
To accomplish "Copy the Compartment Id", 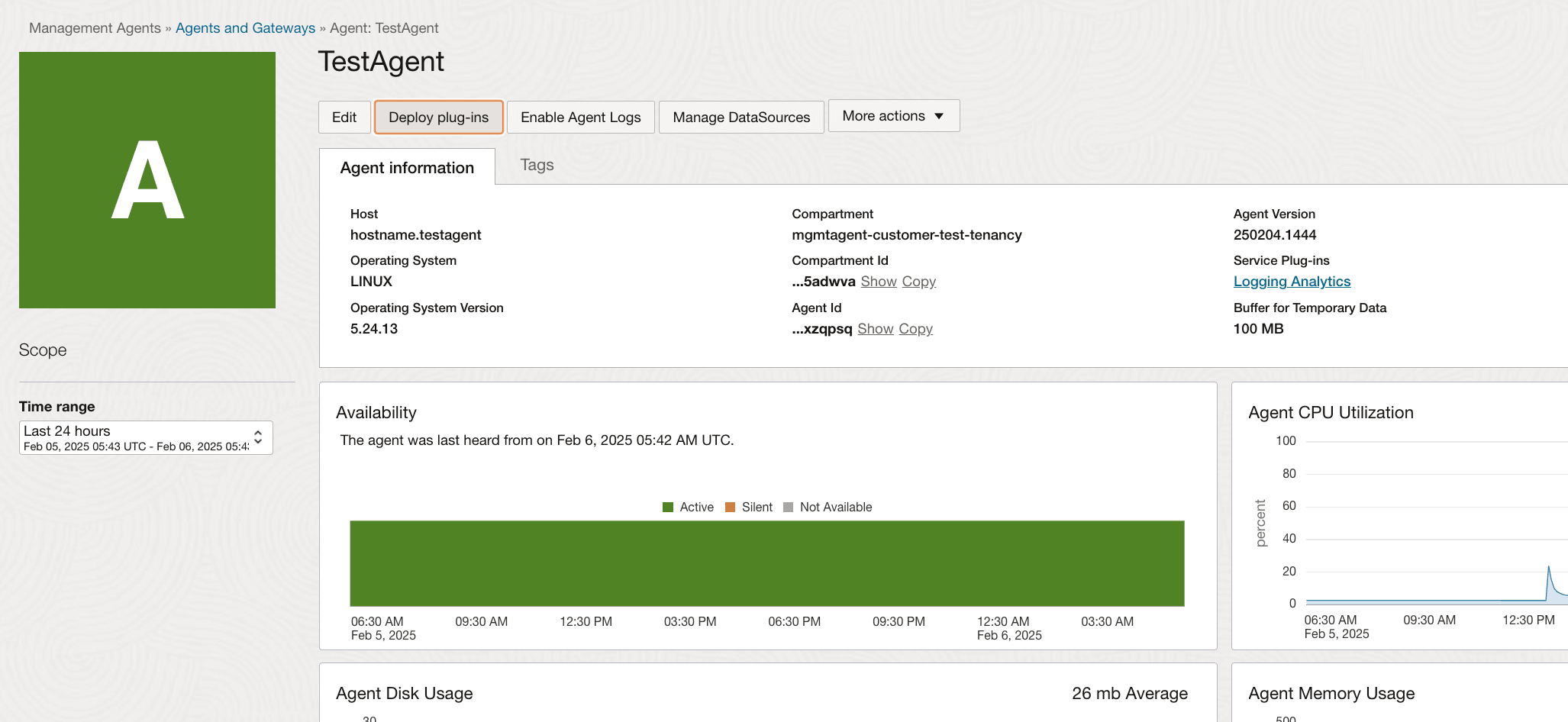I will pos(918,281).
